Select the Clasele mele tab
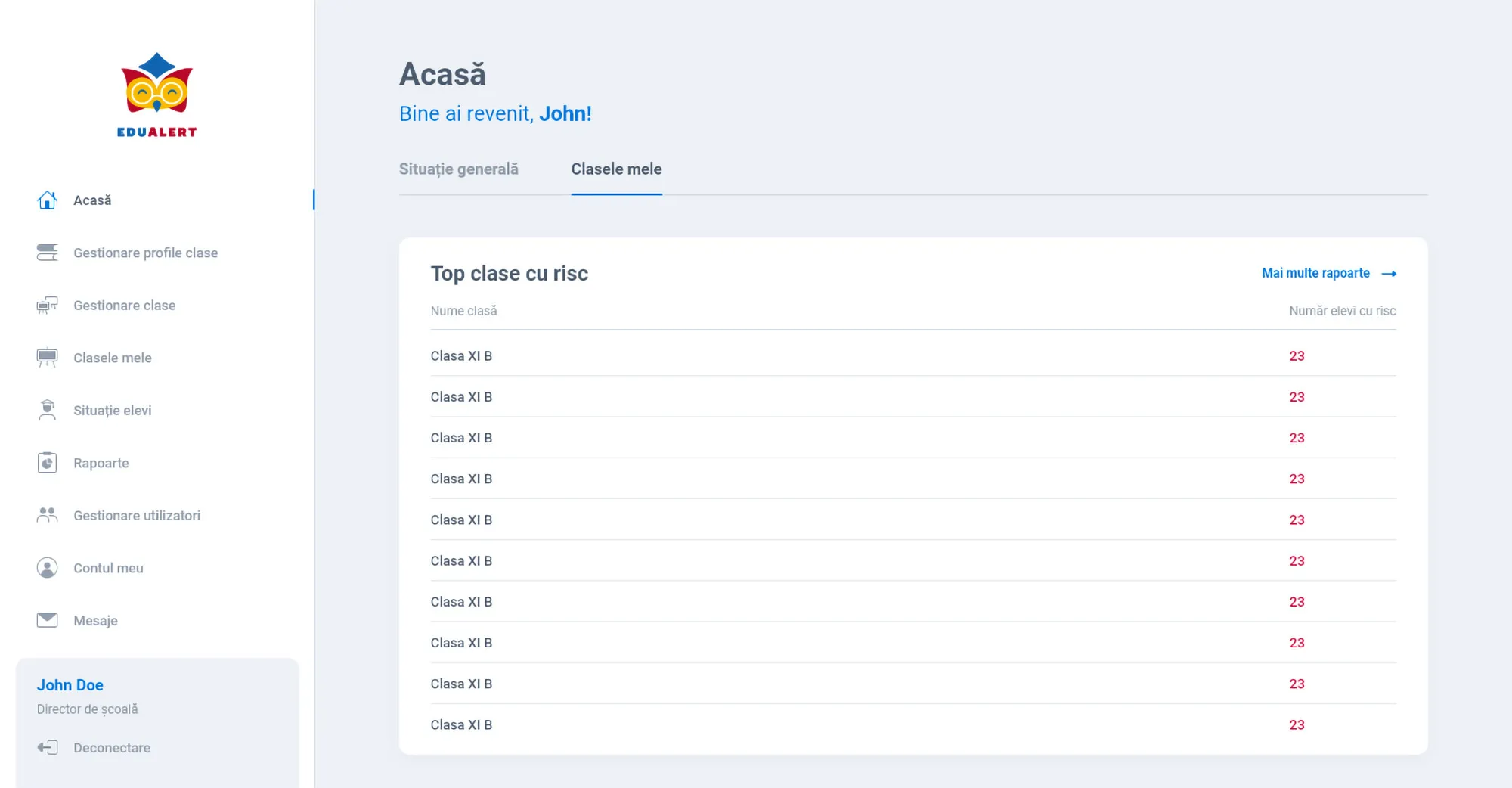Image resolution: width=1512 pixels, height=788 pixels. (616, 169)
